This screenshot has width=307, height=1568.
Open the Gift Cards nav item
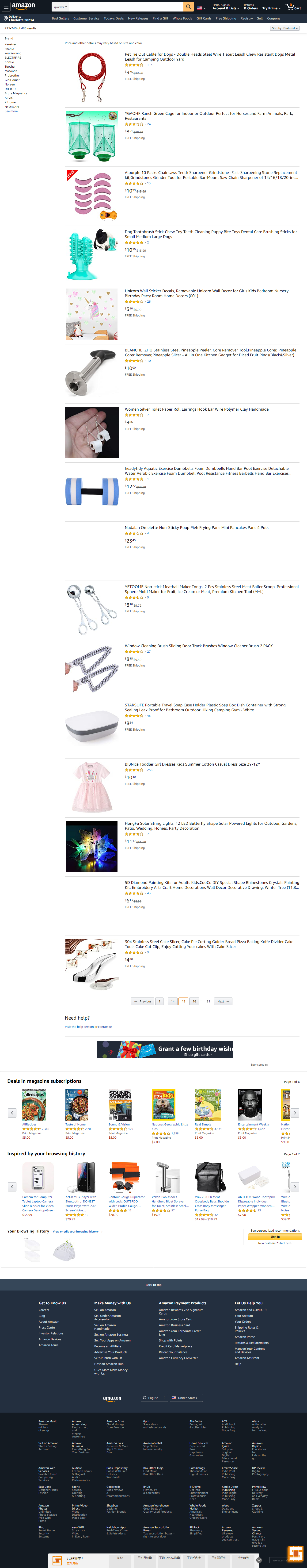[x=204, y=18]
